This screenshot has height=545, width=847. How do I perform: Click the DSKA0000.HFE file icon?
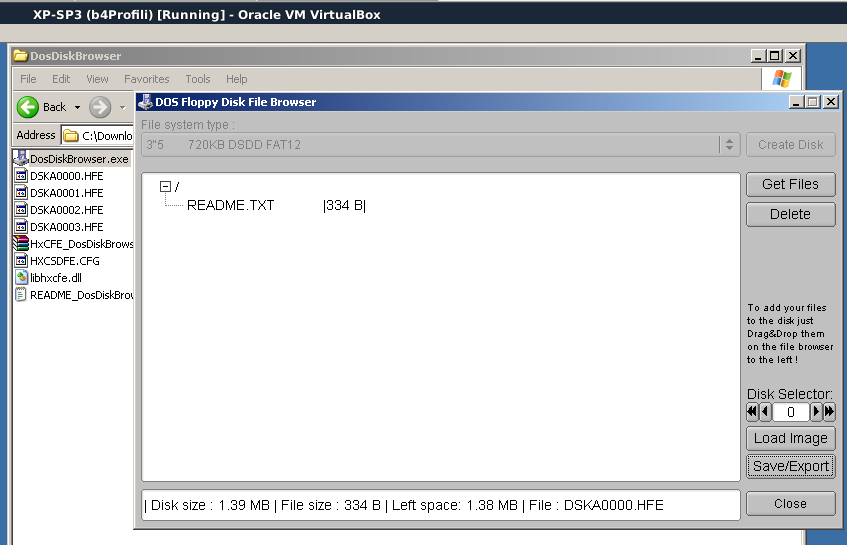(x=21, y=176)
